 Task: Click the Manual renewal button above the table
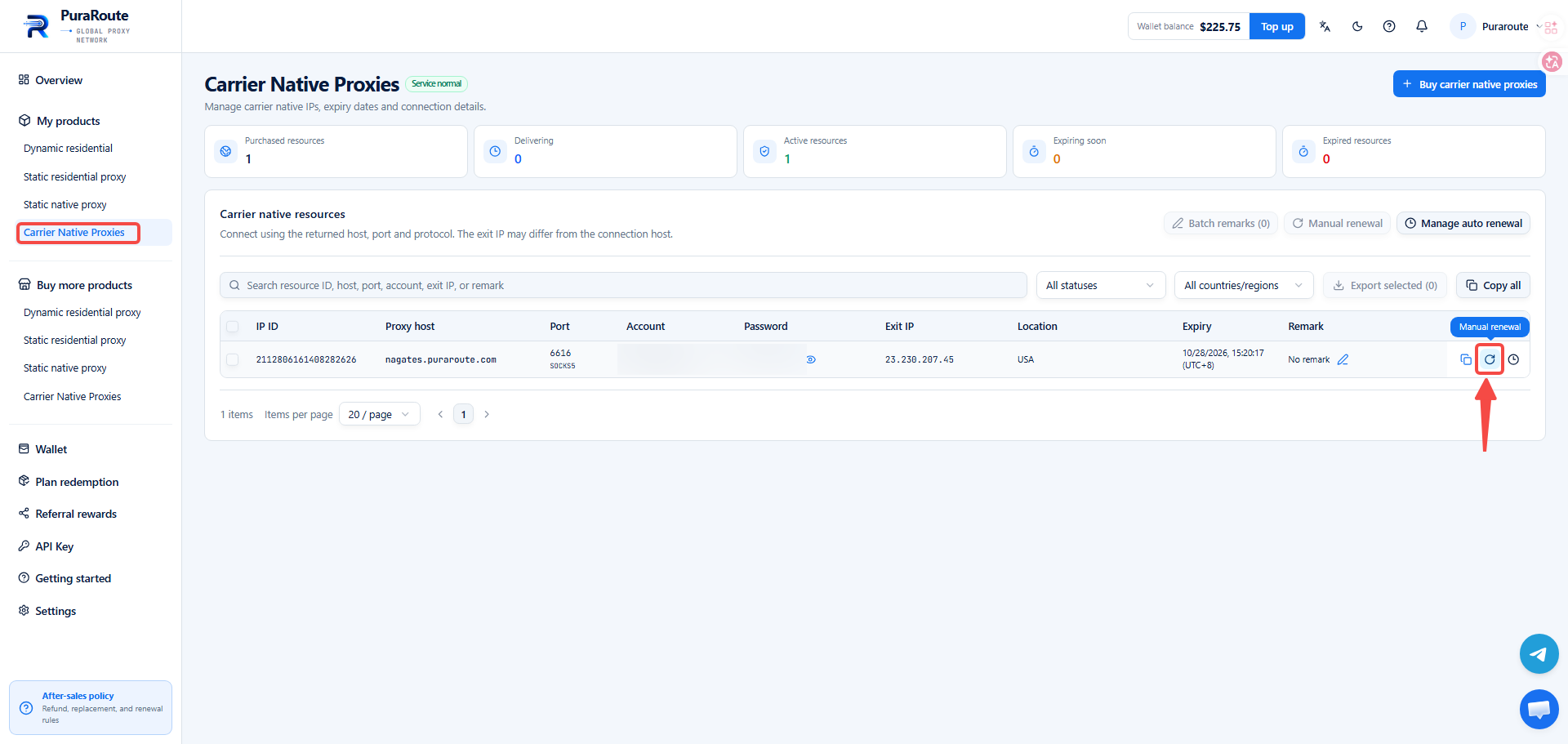click(1337, 223)
